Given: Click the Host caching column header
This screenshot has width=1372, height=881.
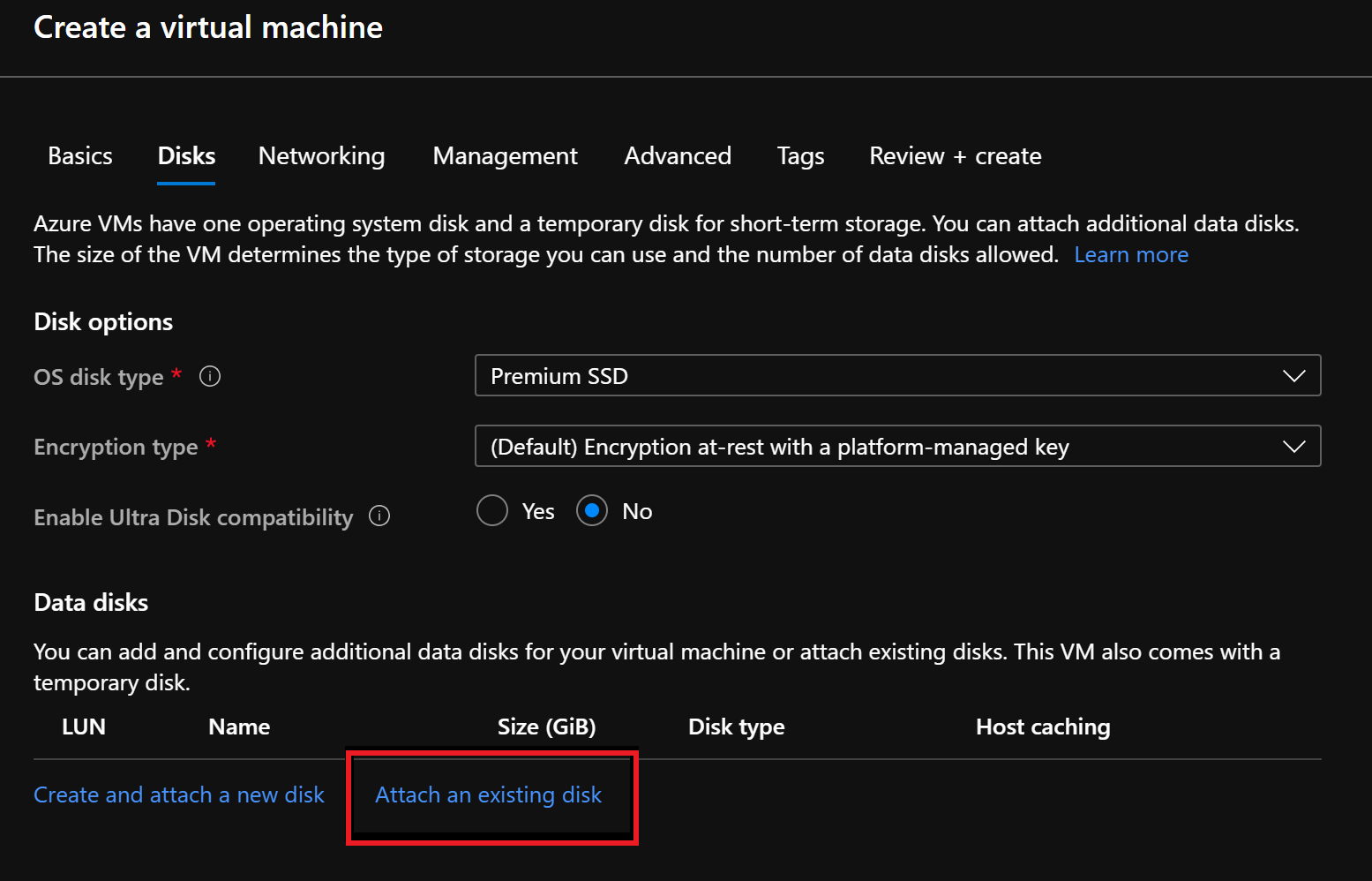Looking at the screenshot, I should [x=1042, y=727].
